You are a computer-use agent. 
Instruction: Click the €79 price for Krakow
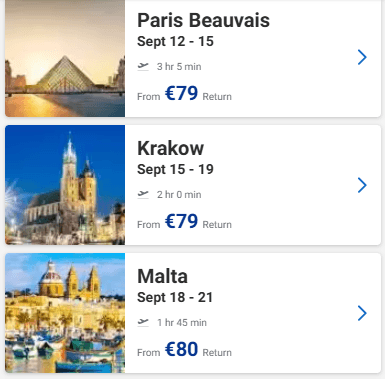pyautogui.click(x=181, y=221)
